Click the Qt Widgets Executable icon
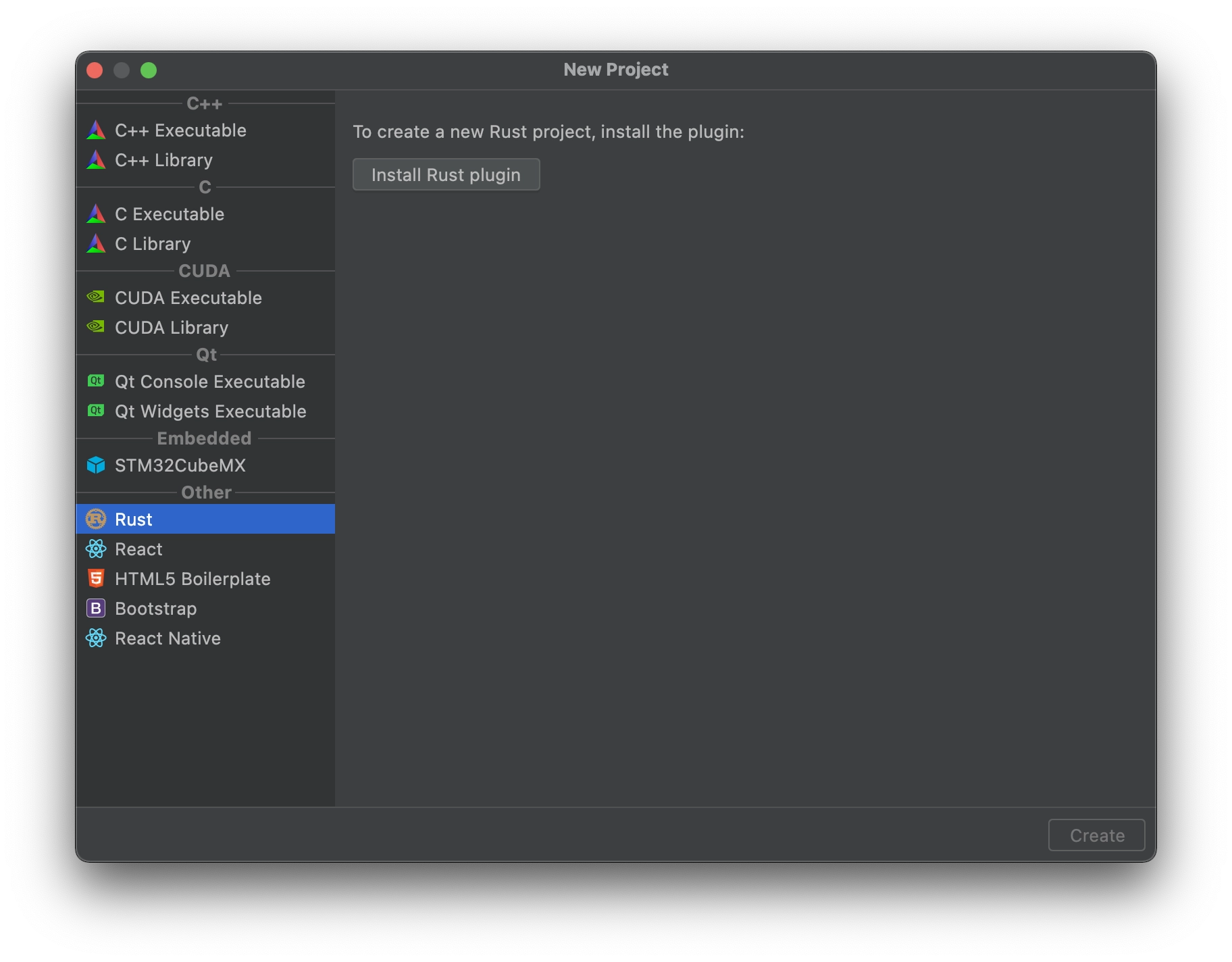This screenshot has height=962, width=1232. pos(96,411)
